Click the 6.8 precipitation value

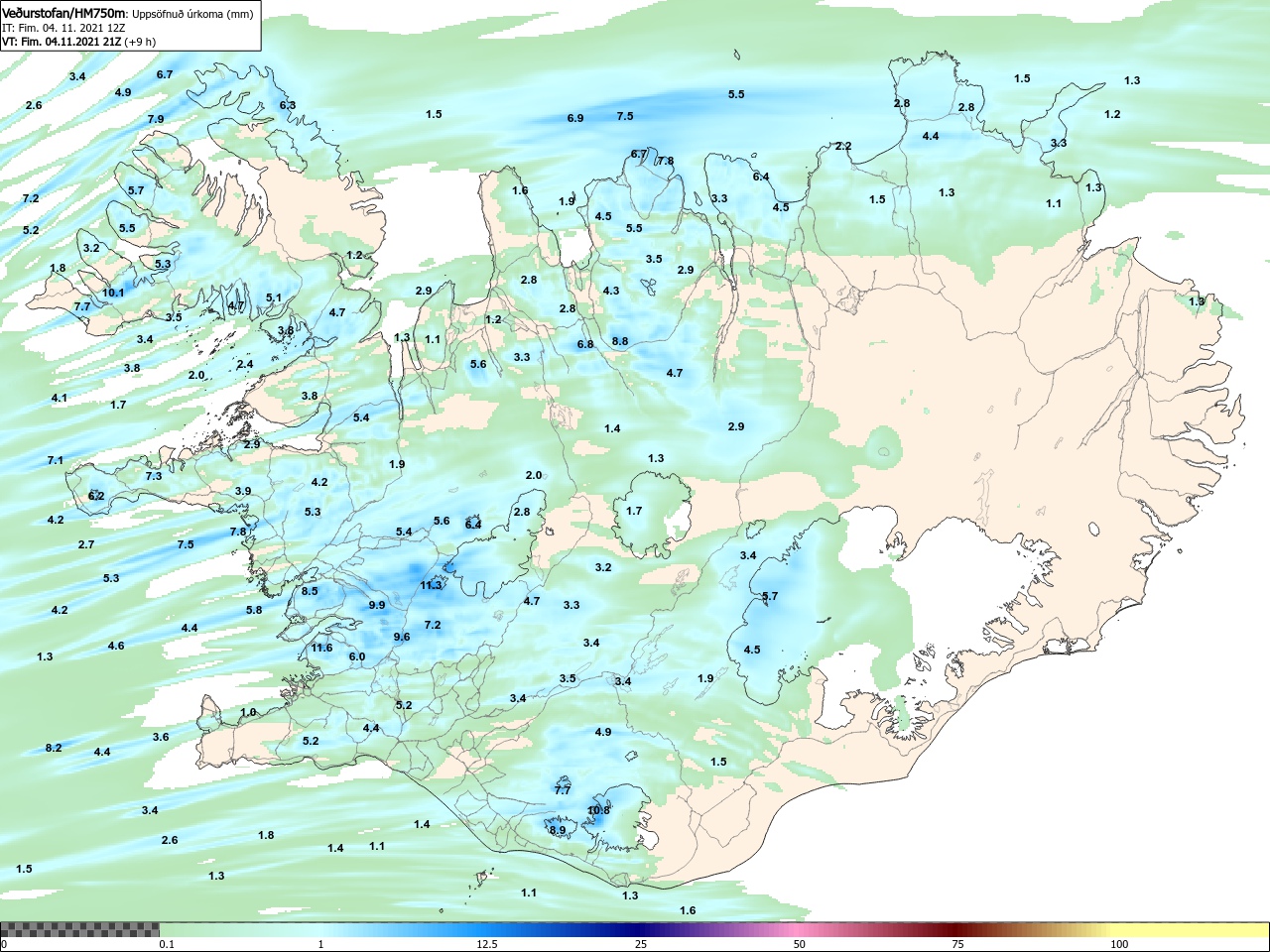[585, 344]
